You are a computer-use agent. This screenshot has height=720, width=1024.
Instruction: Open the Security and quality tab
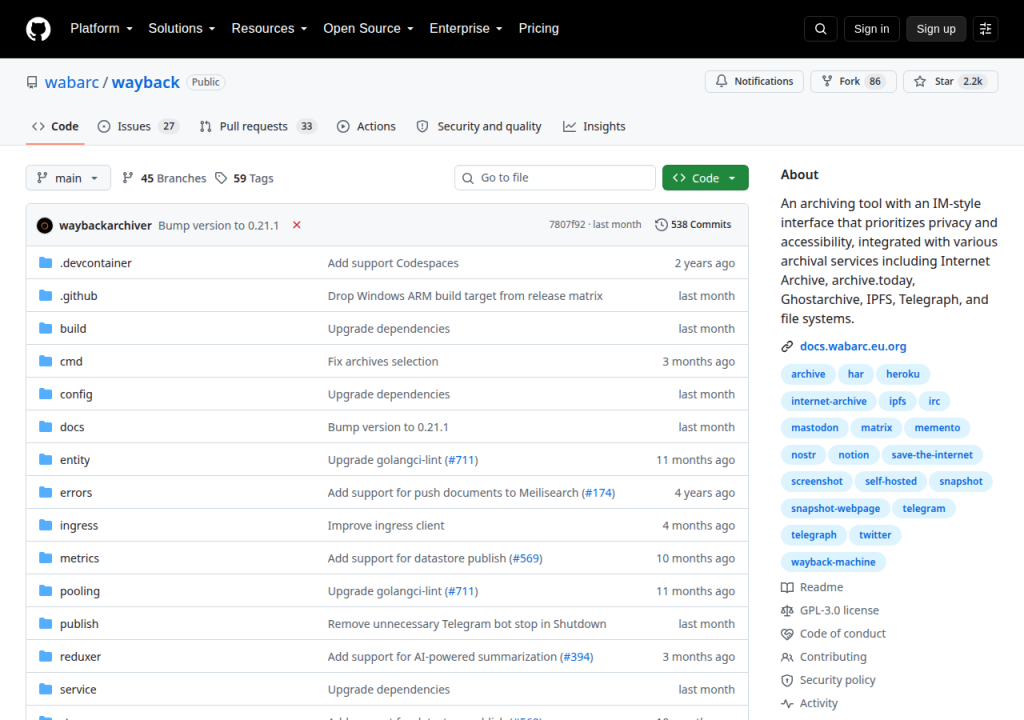coord(479,127)
